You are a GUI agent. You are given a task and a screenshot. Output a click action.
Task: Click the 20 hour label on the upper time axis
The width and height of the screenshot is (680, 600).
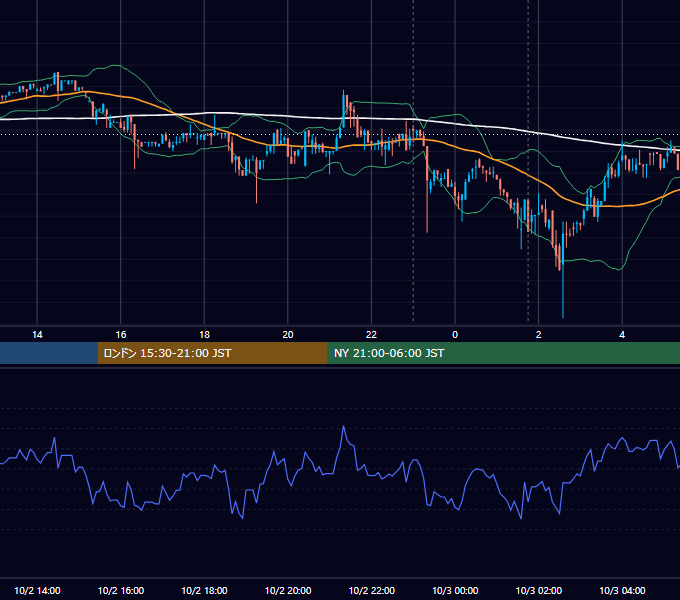click(x=288, y=335)
